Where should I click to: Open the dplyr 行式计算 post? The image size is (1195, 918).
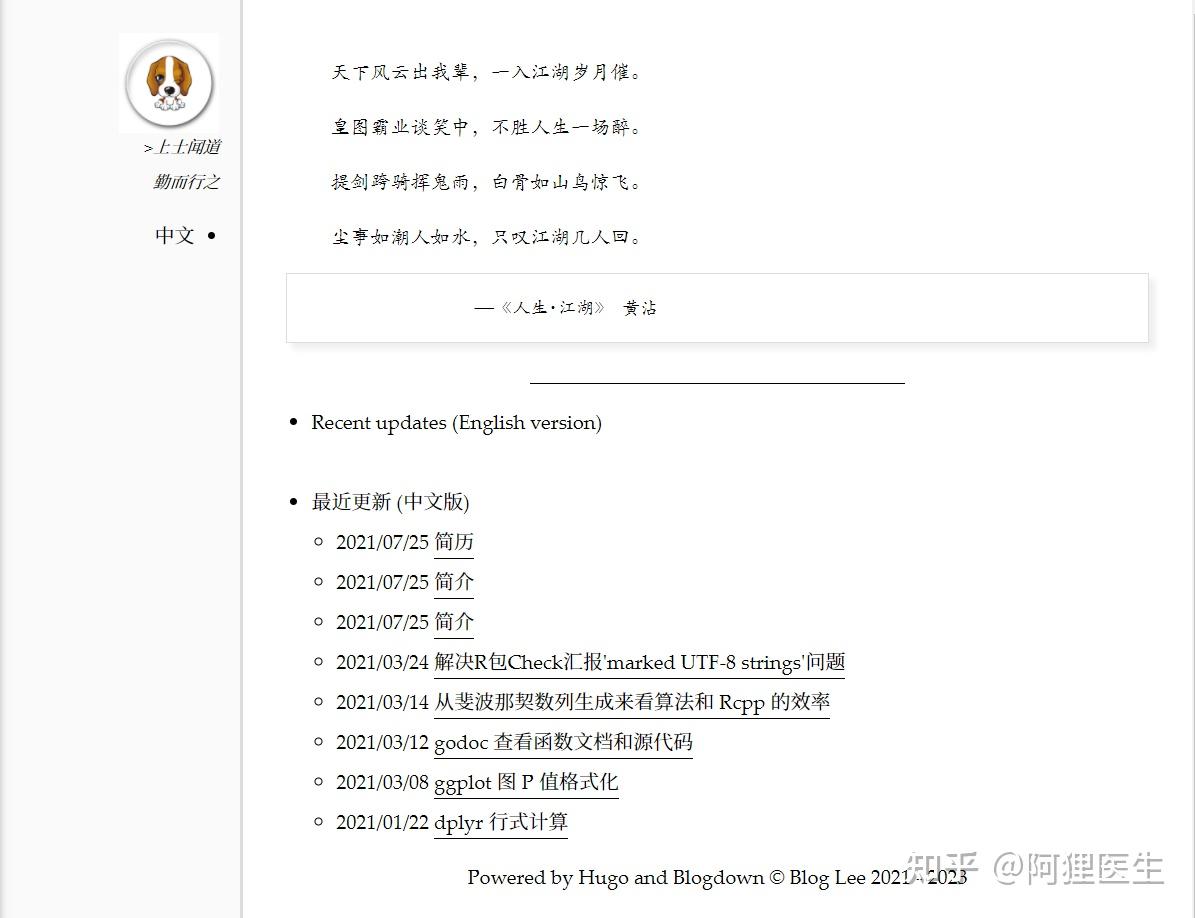500,822
